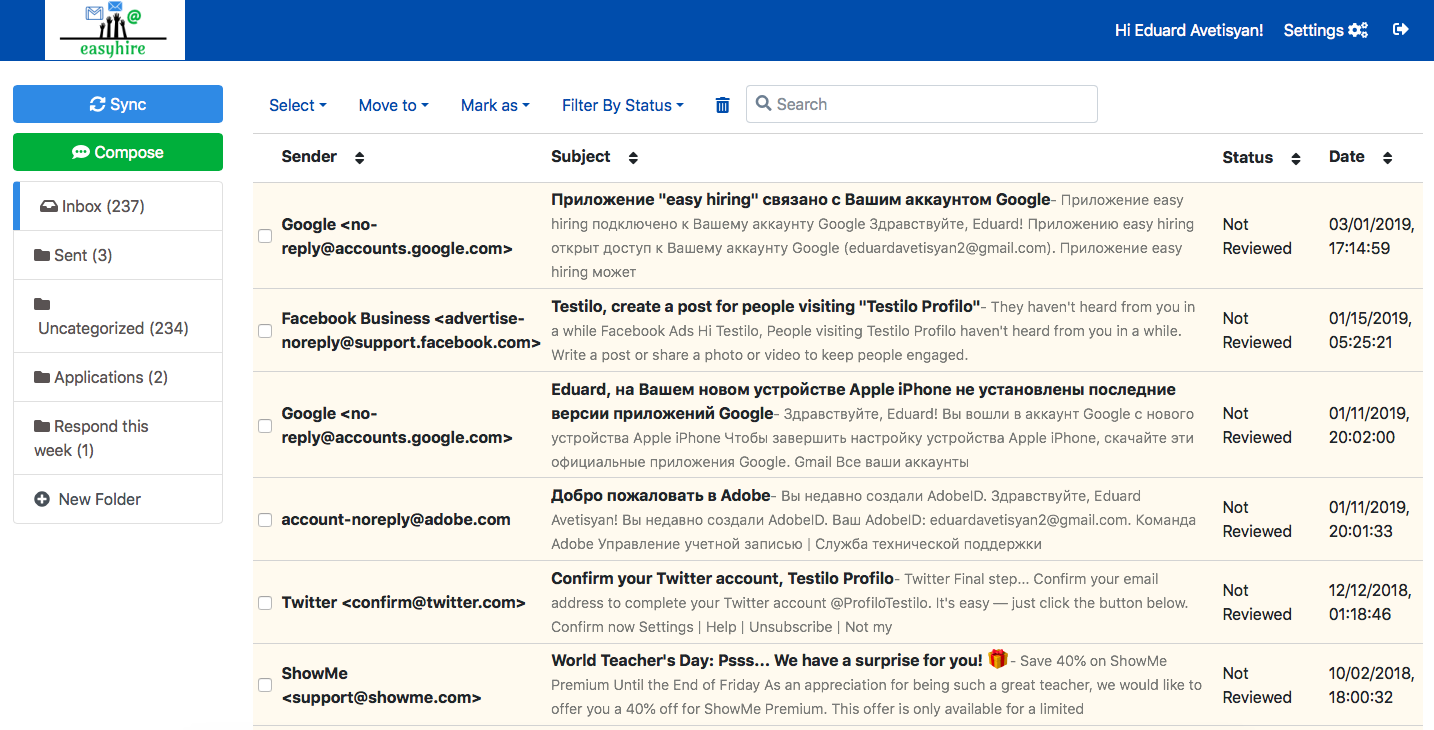Open Settings using the gear icon
Image resolution: width=1434 pixels, height=730 pixels.
1359,29
